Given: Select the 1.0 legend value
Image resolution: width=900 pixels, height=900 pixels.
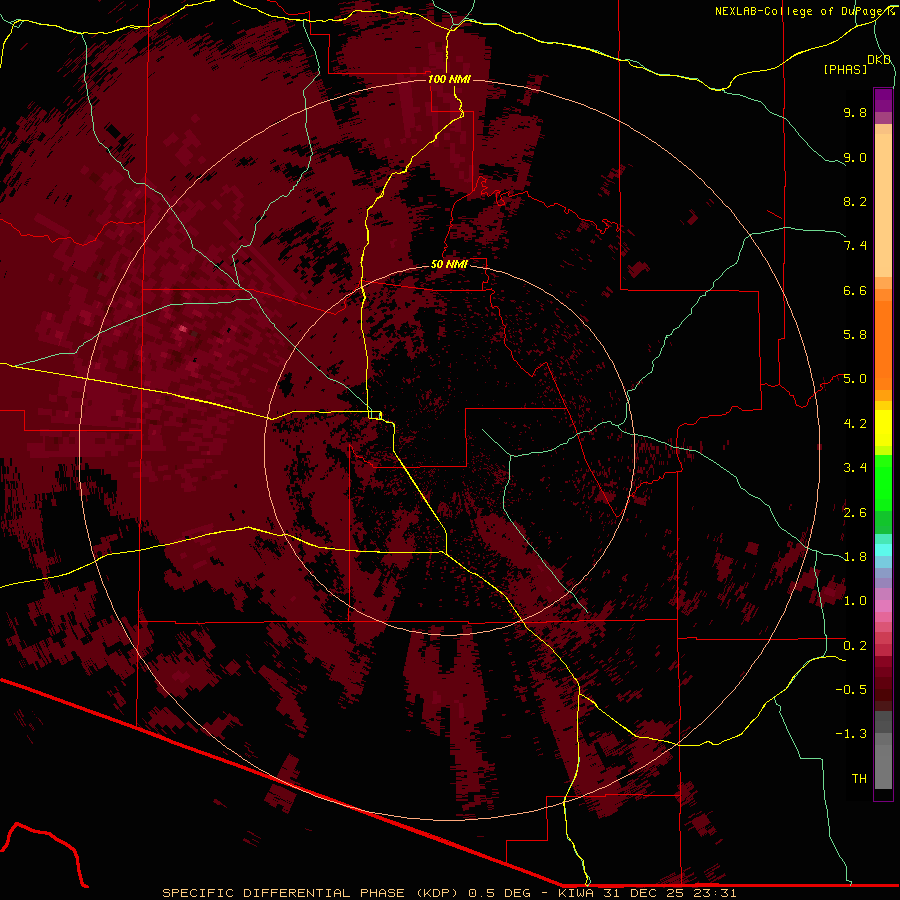Looking at the screenshot, I should pyautogui.click(x=855, y=601).
